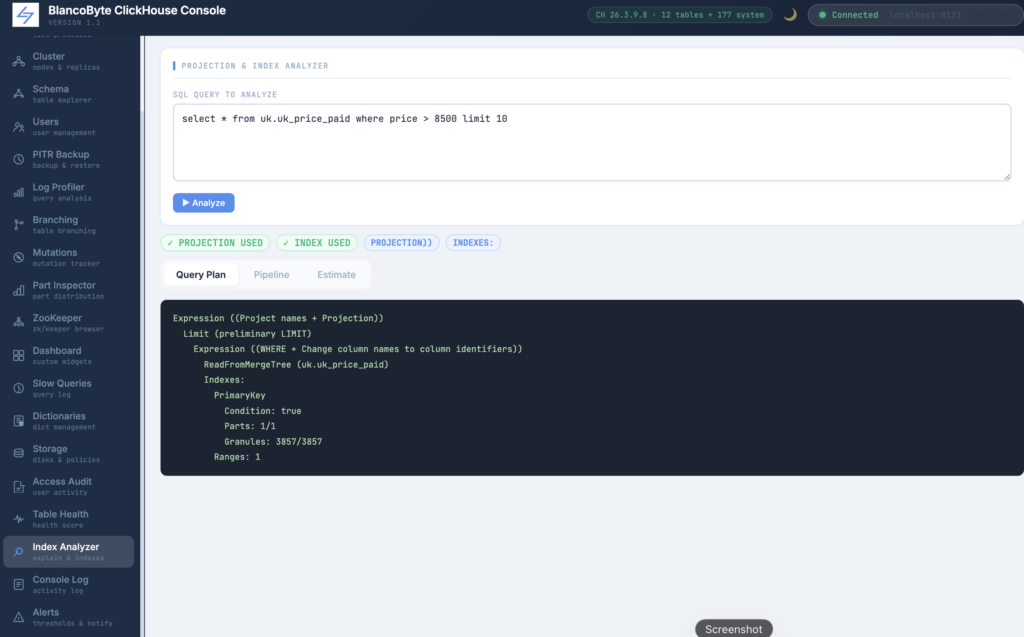
Task: Click the PROJECTION)) tag
Action: click(x=401, y=242)
